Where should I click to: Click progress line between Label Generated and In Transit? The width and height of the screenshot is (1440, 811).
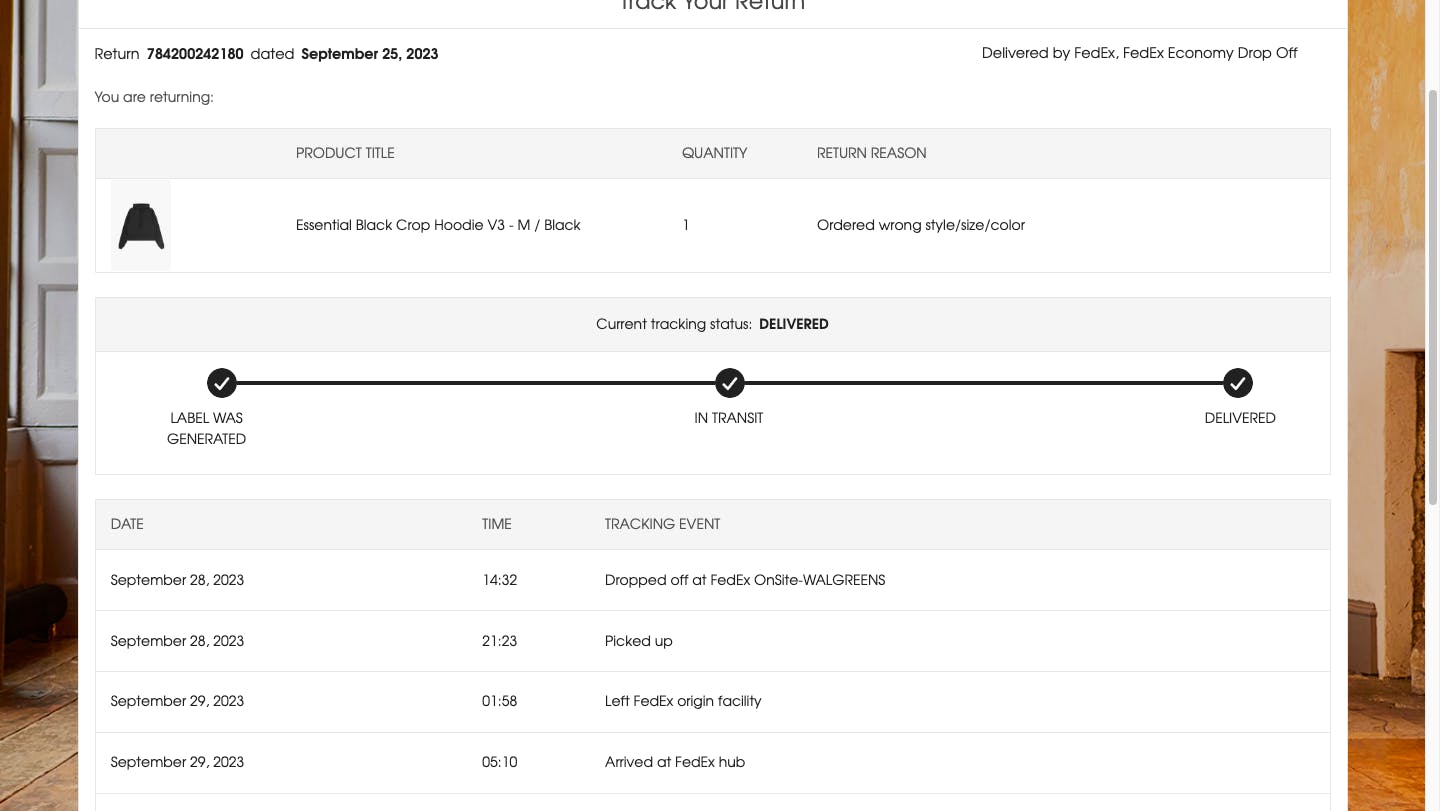476,383
